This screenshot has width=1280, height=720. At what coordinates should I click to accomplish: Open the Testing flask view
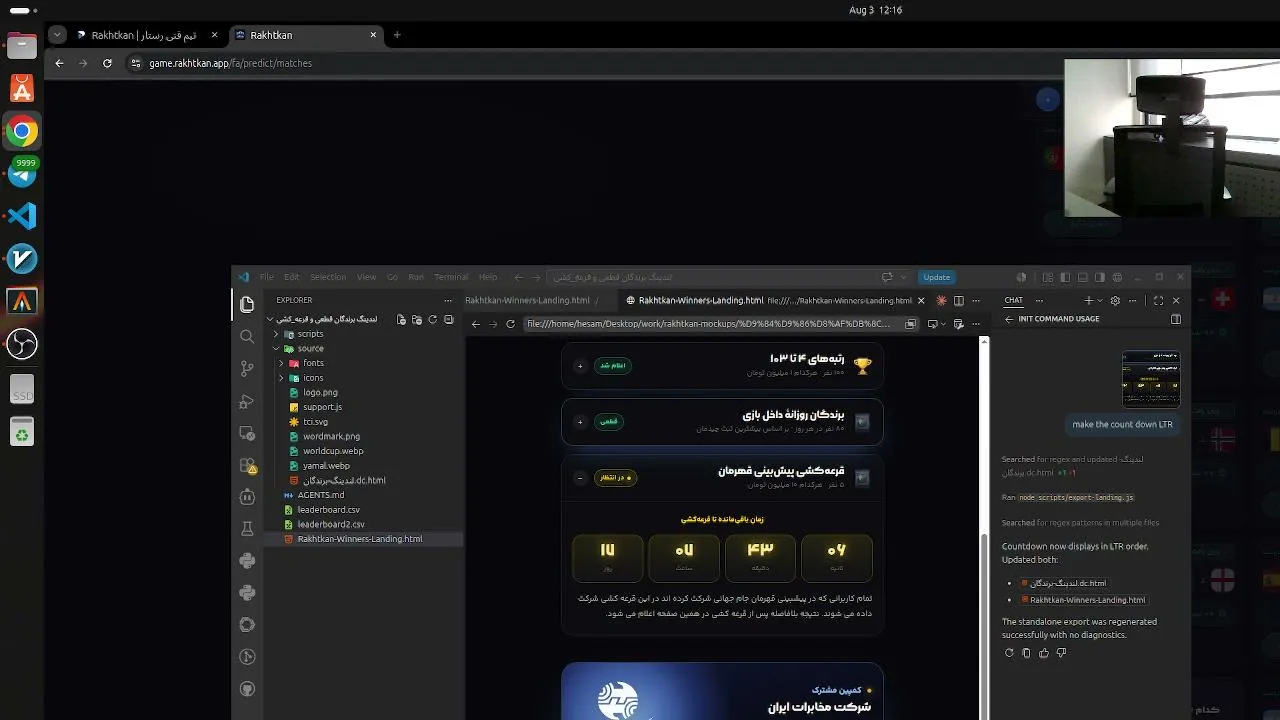(247, 529)
